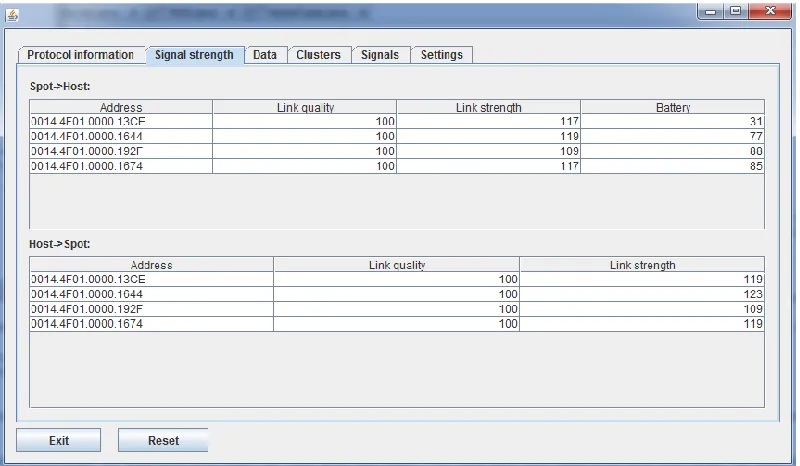Go to the Settings tab
Screen dimensions: 800x466
(x=442, y=55)
